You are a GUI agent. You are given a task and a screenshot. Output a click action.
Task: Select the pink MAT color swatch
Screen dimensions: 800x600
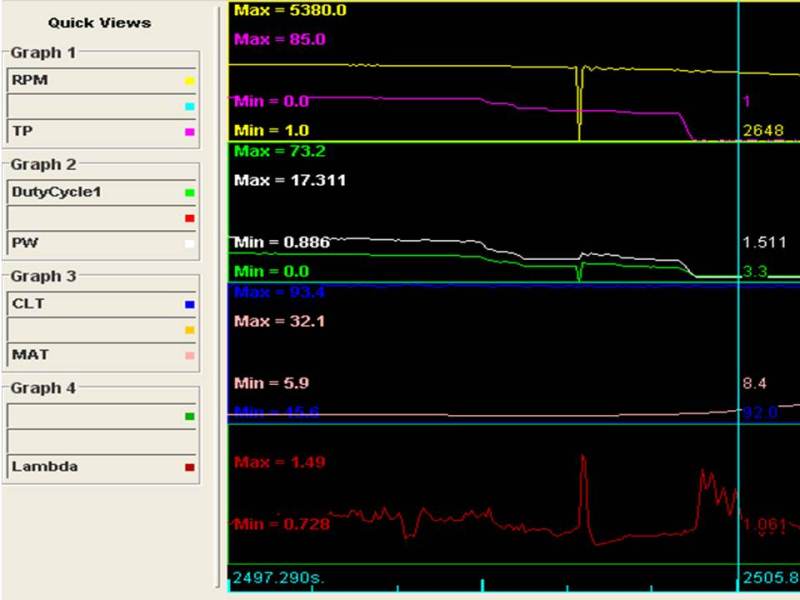190,355
